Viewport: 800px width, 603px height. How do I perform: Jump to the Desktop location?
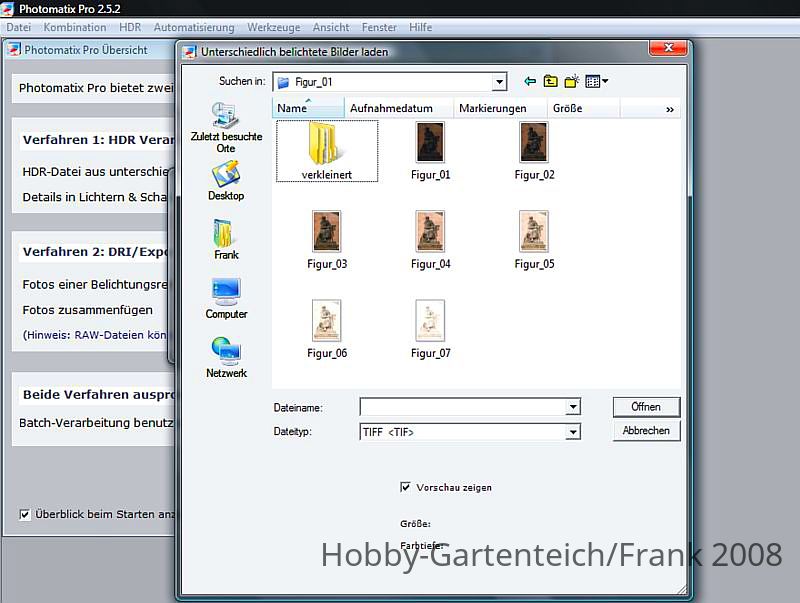[x=226, y=181]
